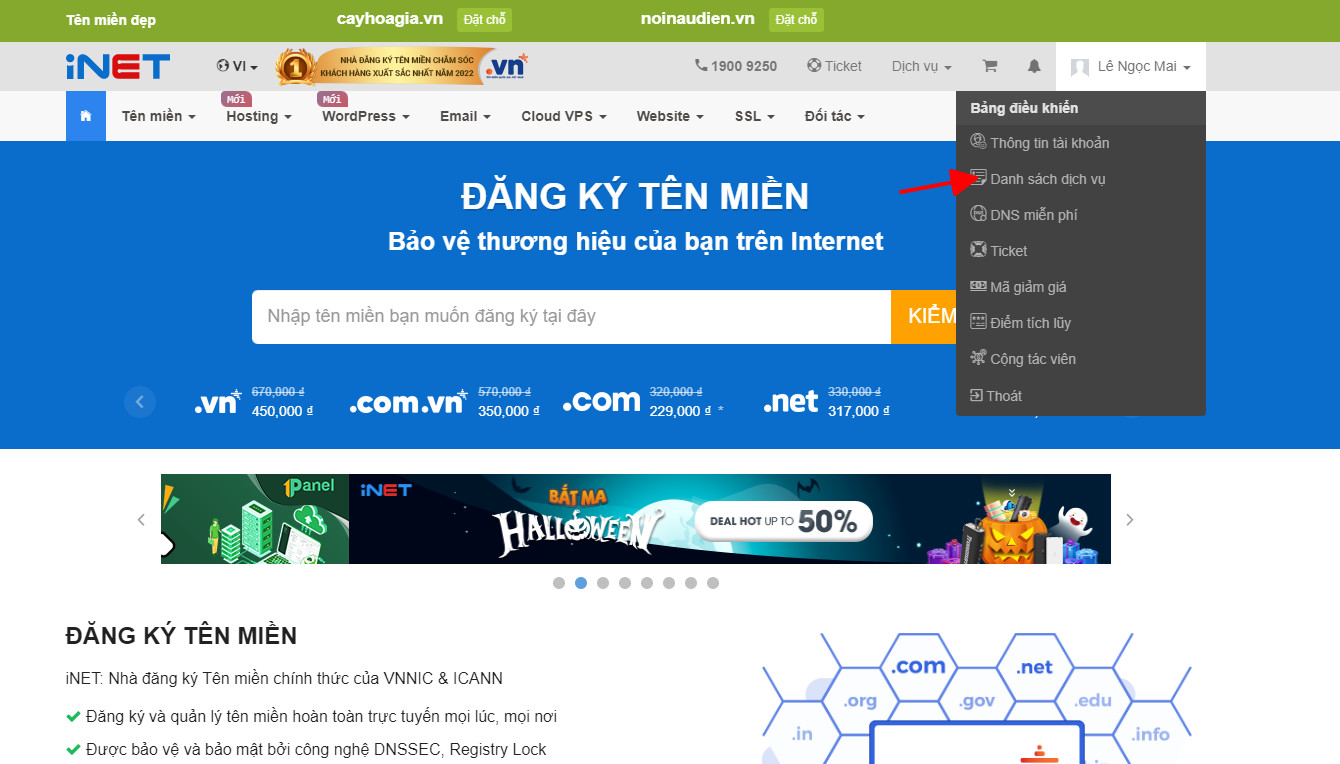The height and width of the screenshot is (764, 1340).
Task: Select Danh sách dịch vụ in the menu
Action: click(1047, 178)
